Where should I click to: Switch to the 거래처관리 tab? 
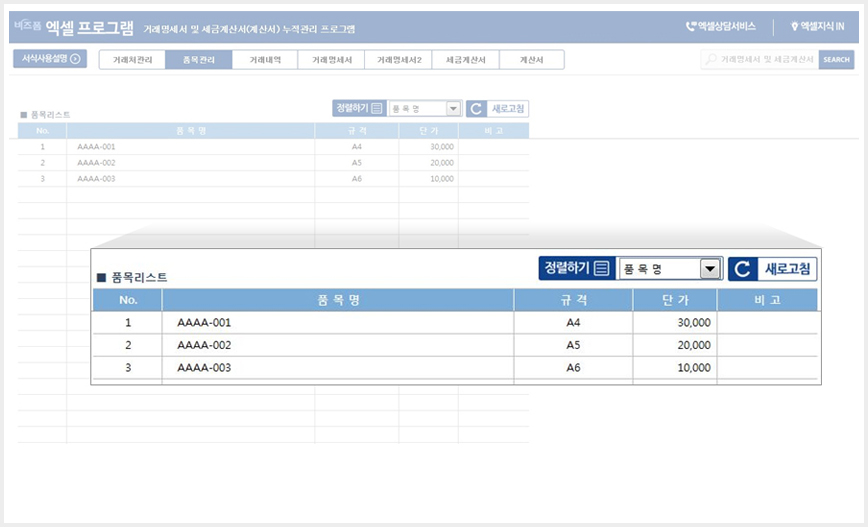click(x=132, y=60)
